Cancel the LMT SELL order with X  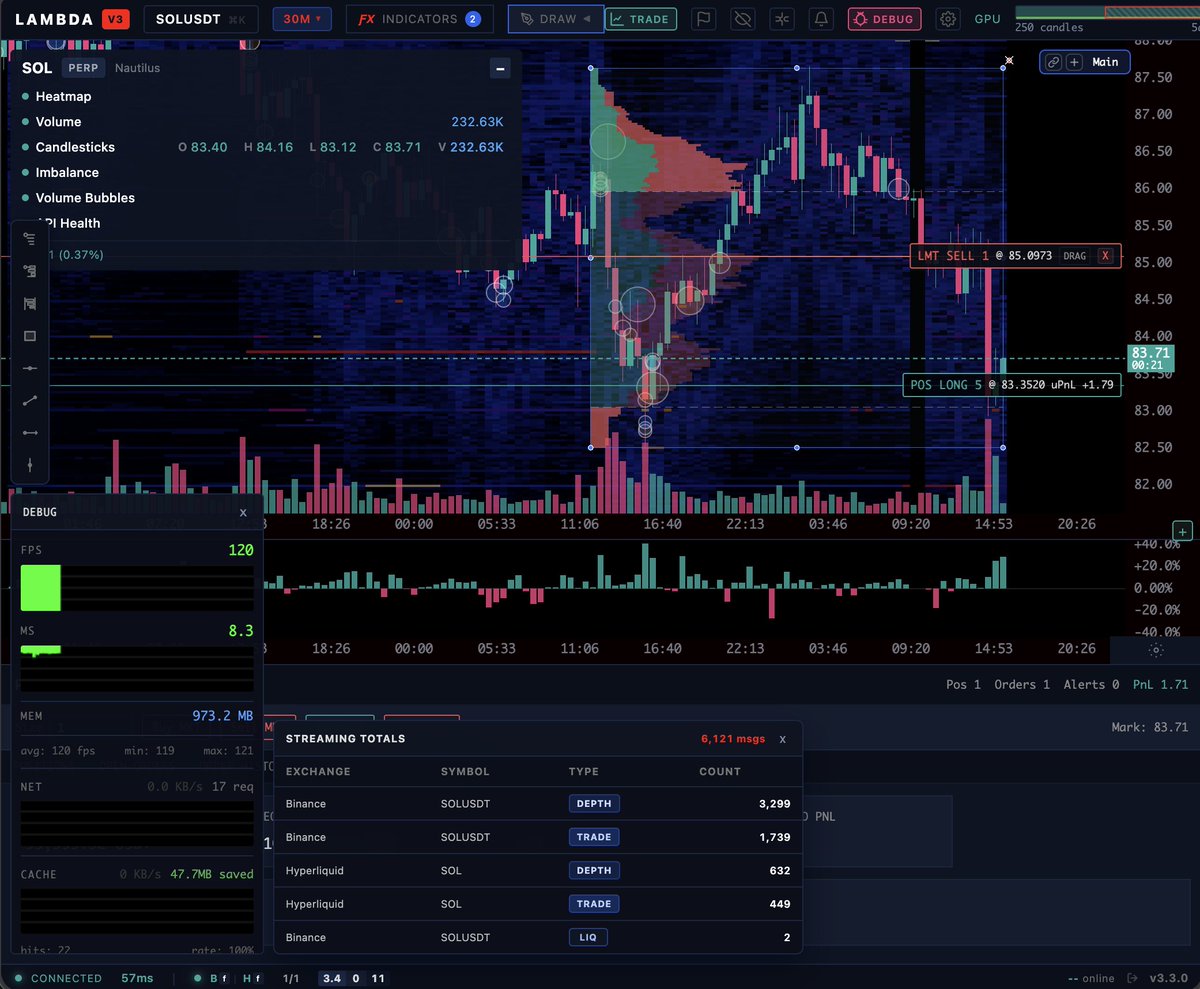(x=1105, y=256)
